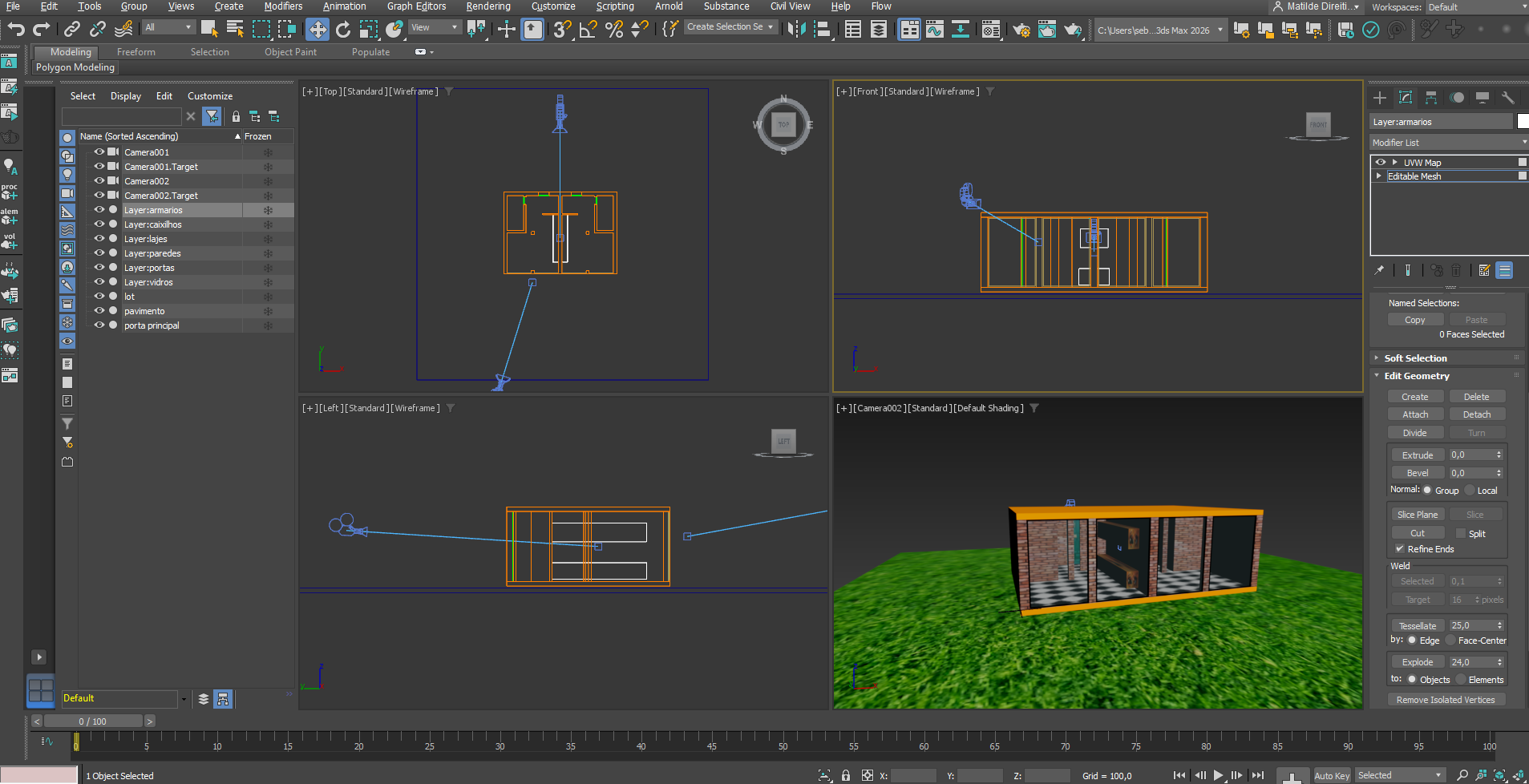Click the Undo arrow icon
The width and height of the screenshot is (1529, 784).
click(x=16, y=30)
